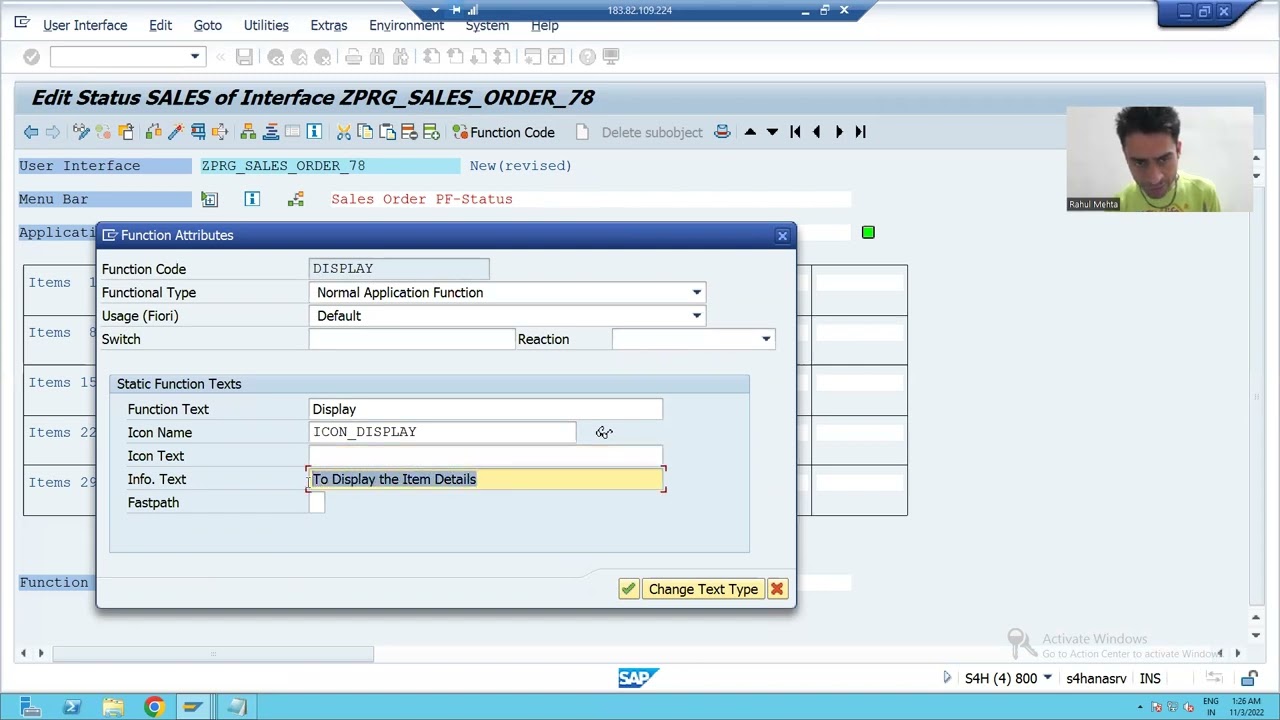This screenshot has width=1280, height=720.
Task: Close the Function Attributes dialog from title bar
Action: coord(782,236)
